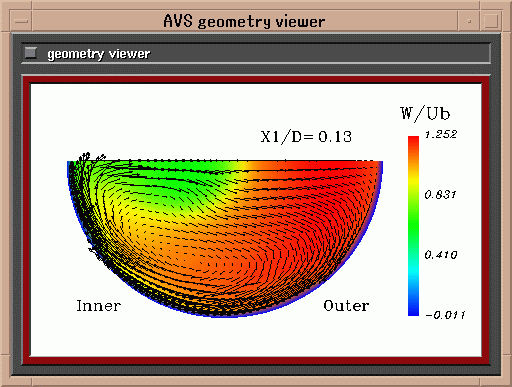Screen dimensions: 512x387
Task: Click the geometry viewer panel header label
Action: (99, 54)
